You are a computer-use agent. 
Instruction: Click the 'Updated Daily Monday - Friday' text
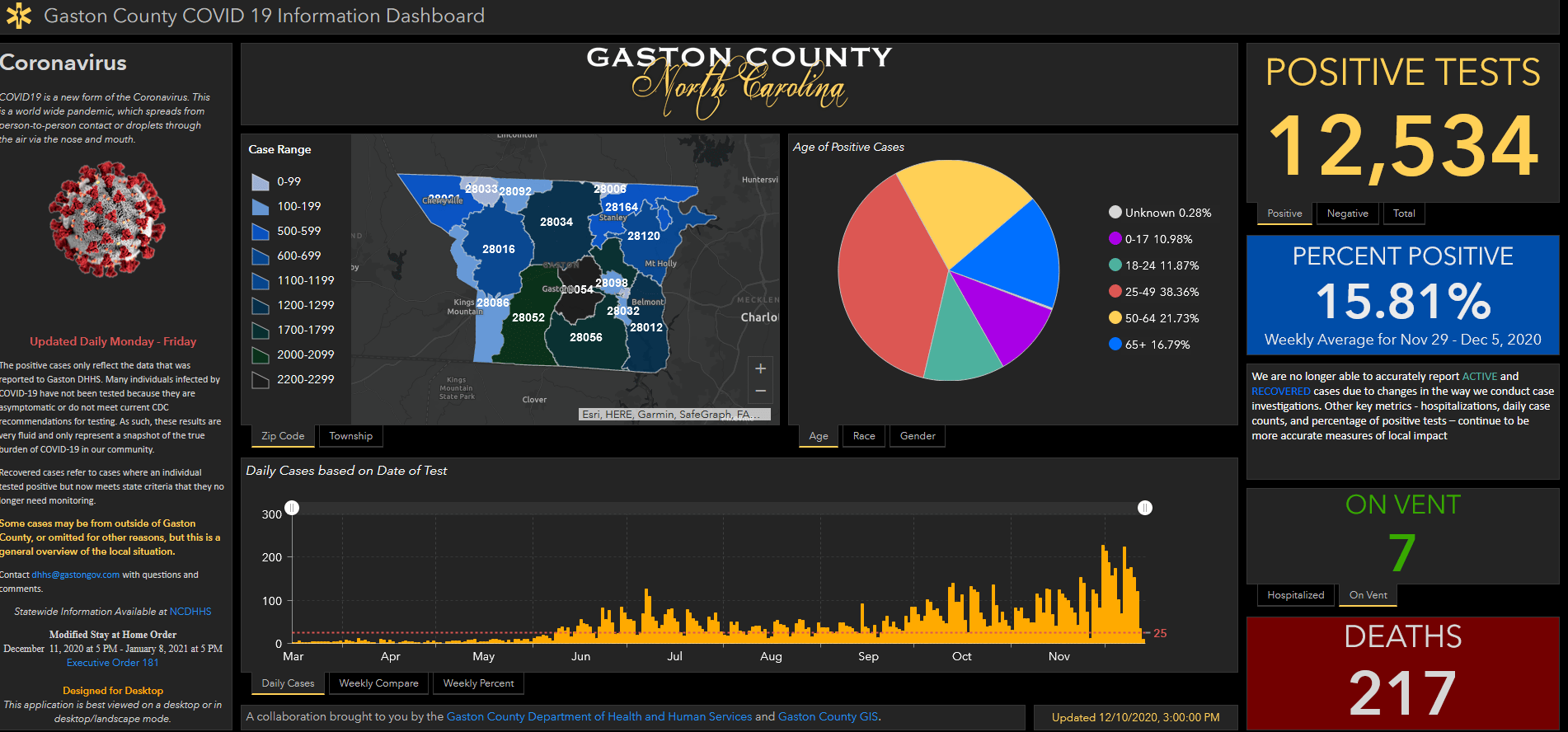click(113, 341)
